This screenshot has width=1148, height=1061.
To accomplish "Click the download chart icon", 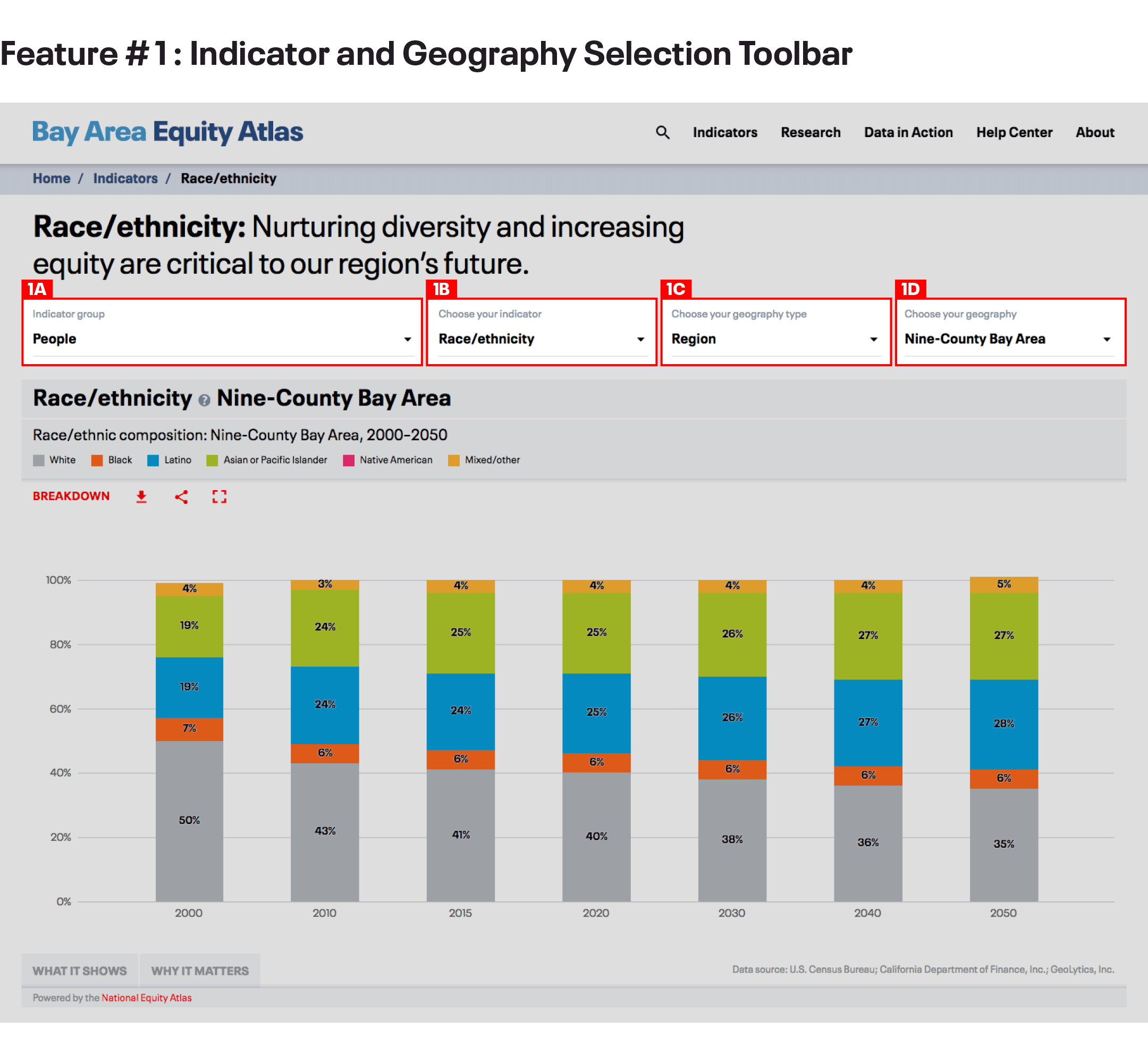I will (x=141, y=496).
